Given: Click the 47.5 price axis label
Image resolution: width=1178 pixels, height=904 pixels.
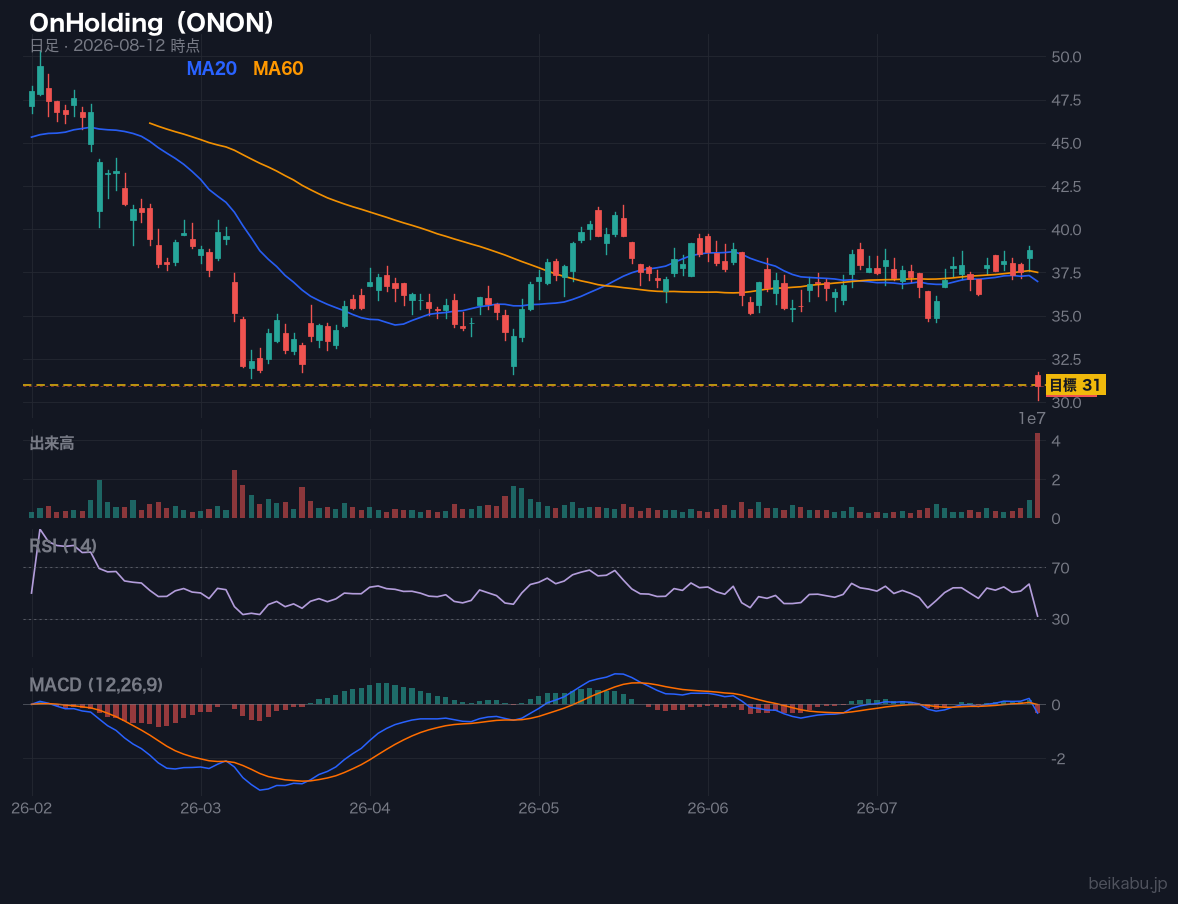Looking at the screenshot, I should (x=1067, y=100).
